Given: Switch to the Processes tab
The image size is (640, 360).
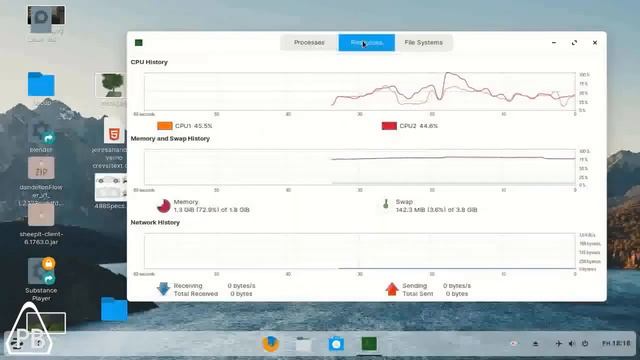Looking at the screenshot, I should point(309,42).
